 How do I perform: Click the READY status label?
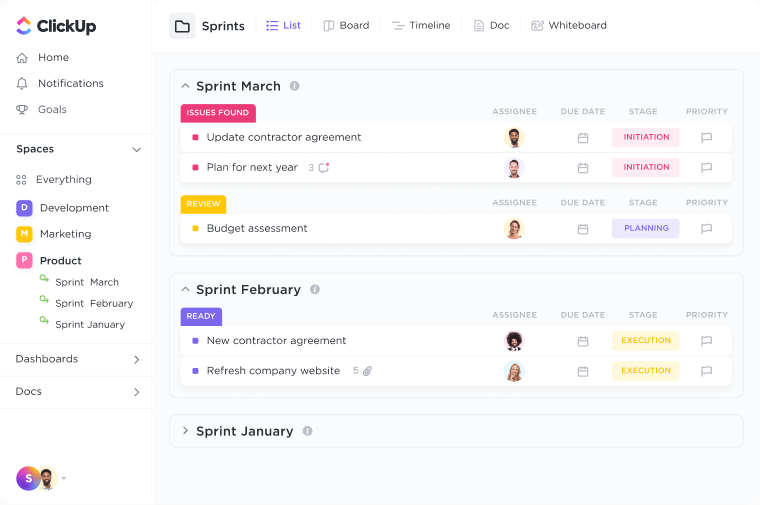click(201, 317)
